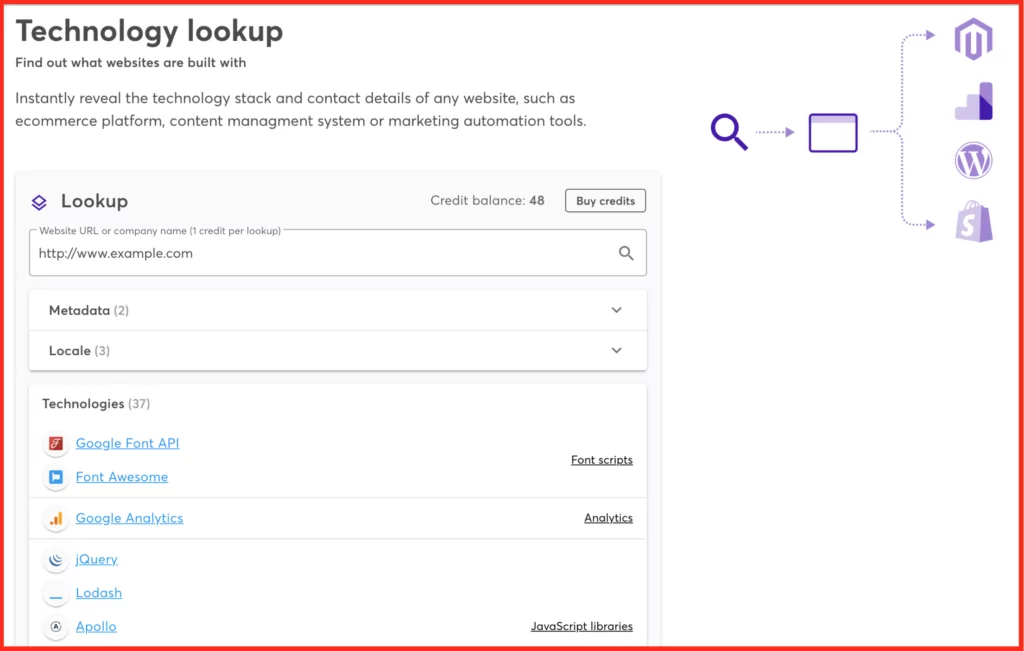The image size is (1024, 651).
Task: Click the WordPress logo in the illustration
Action: (974, 161)
